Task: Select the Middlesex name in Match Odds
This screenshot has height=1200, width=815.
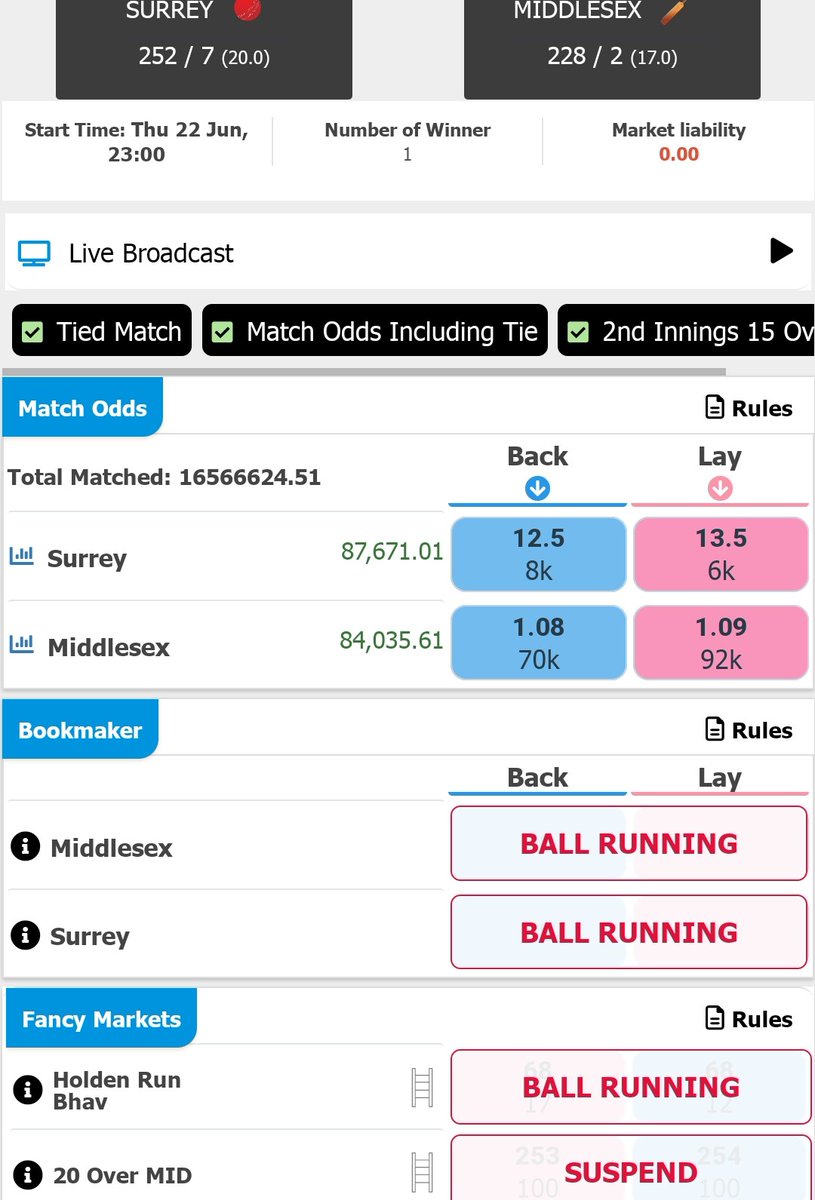Action: pos(109,647)
